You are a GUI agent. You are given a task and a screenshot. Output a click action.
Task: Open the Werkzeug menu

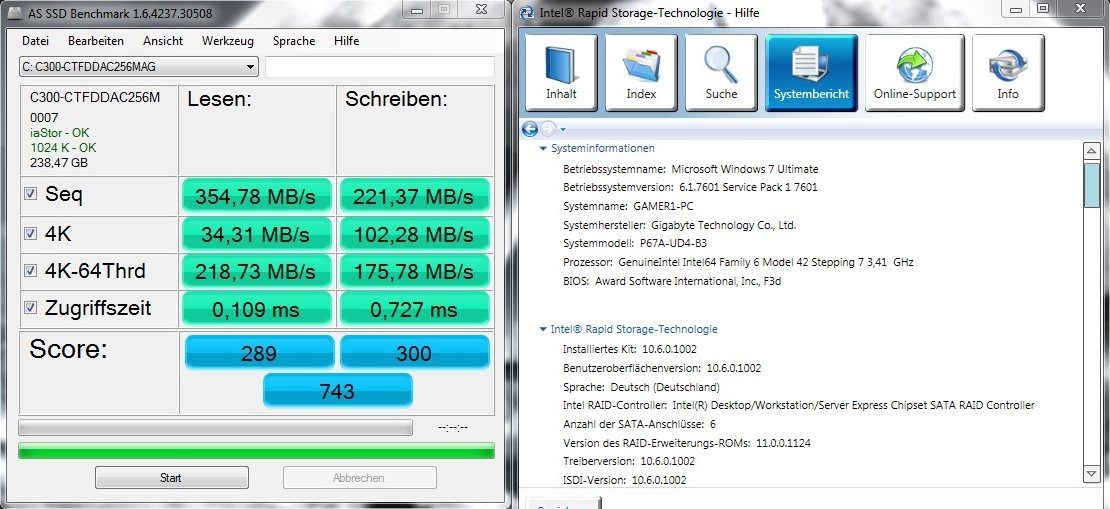click(x=227, y=41)
